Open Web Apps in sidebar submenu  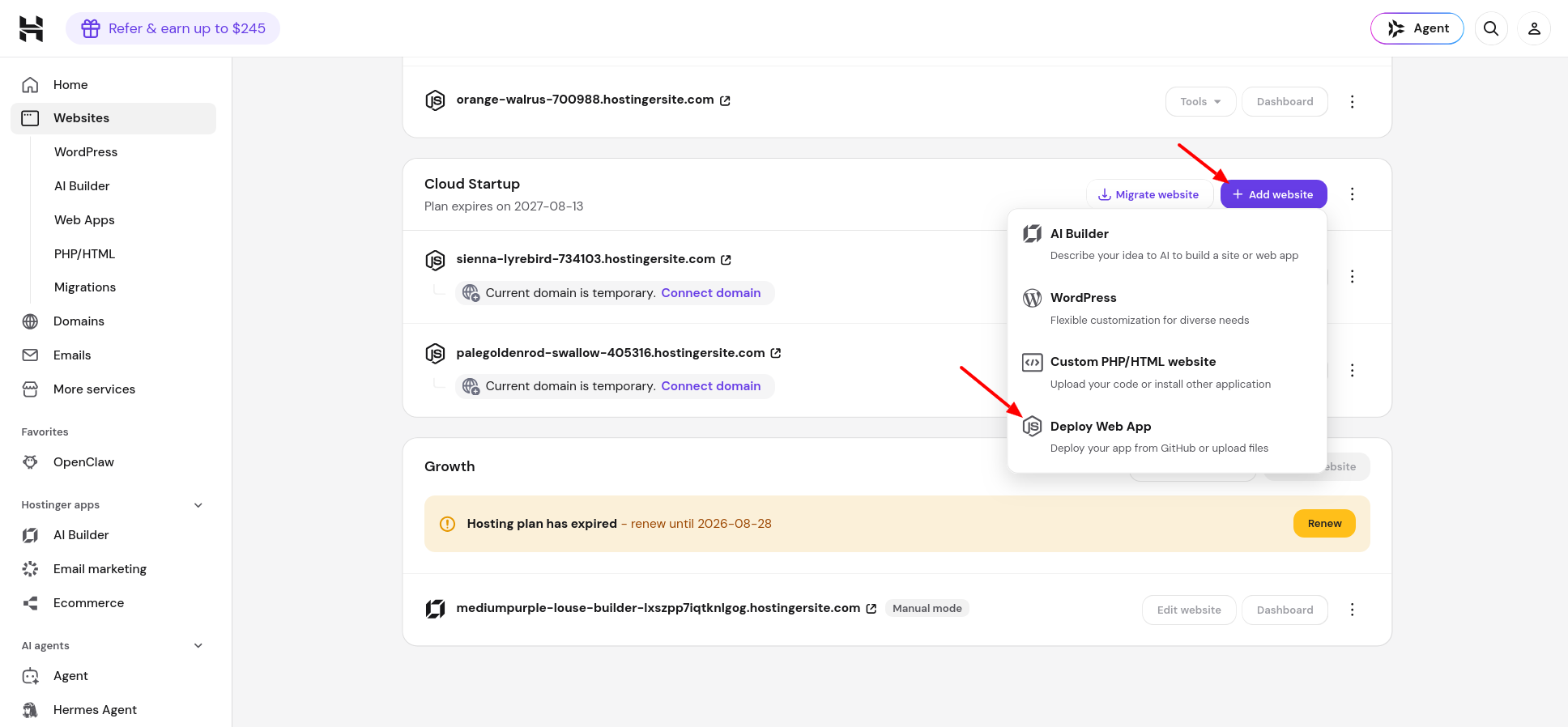coord(84,220)
